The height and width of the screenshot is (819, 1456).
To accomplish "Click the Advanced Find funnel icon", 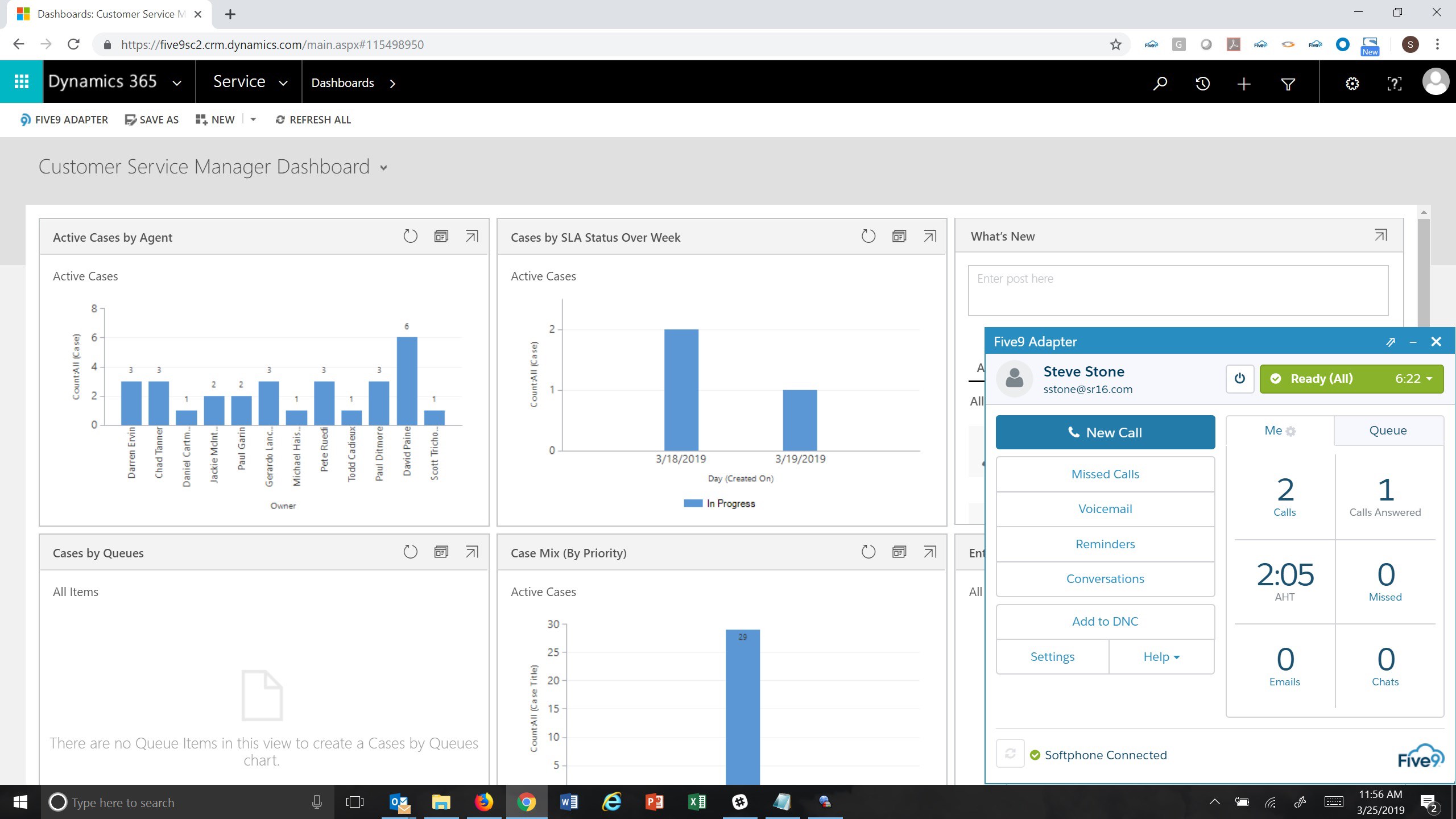I will click(x=1288, y=84).
